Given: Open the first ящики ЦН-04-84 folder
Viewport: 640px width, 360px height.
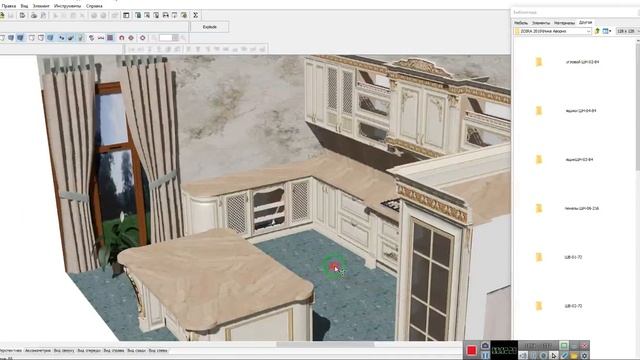Looking at the screenshot, I should pos(581,111).
